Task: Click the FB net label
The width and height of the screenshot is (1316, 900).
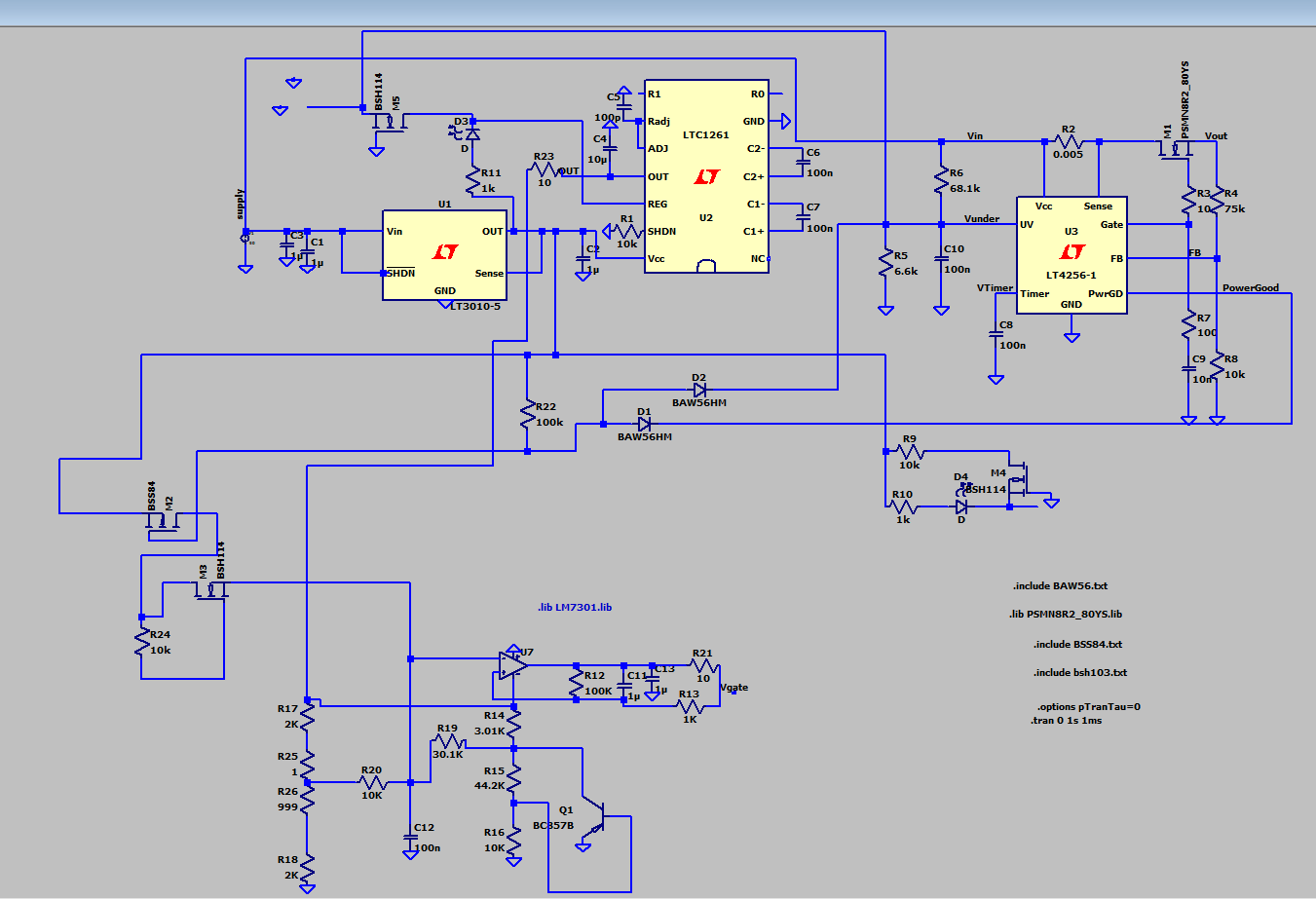Action: [1194, 253]
